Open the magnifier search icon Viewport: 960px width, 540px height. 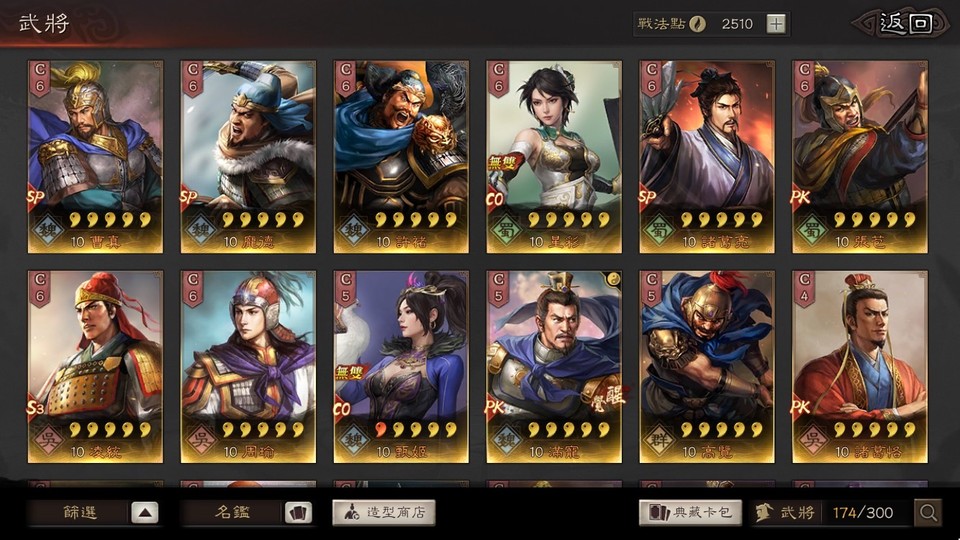click(x=928, y=512)
